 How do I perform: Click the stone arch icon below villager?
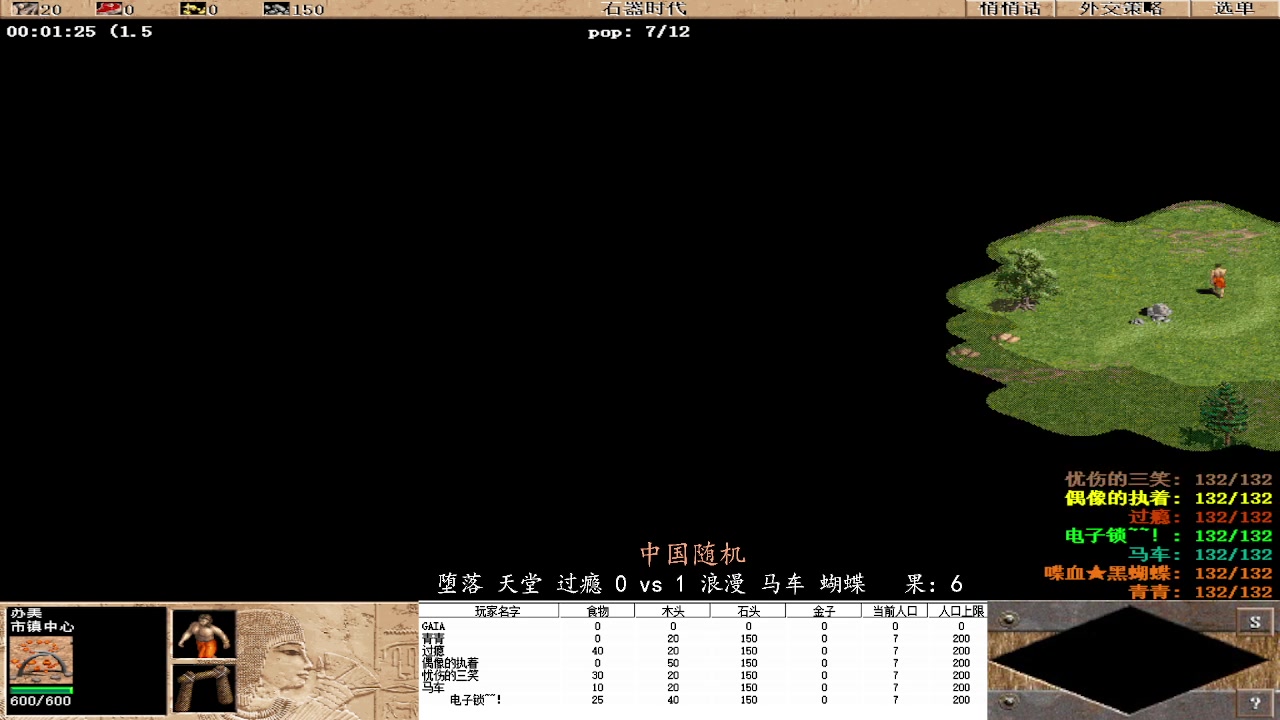[x=204, y=688]
